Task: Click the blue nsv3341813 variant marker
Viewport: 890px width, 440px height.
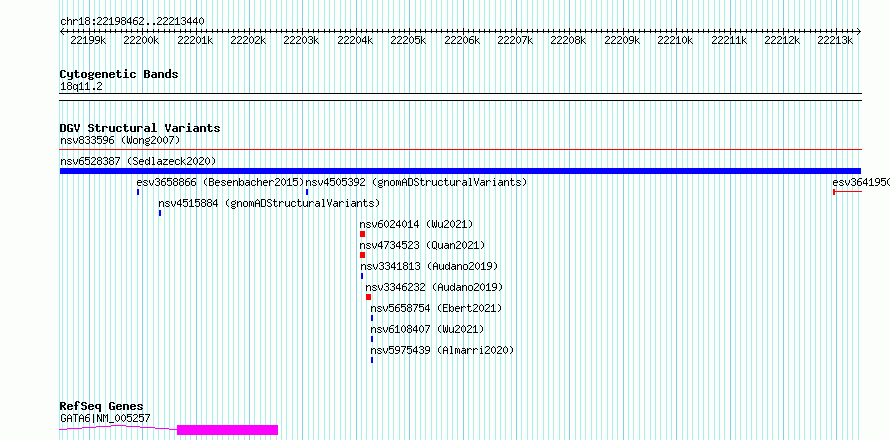Action: 362,276
